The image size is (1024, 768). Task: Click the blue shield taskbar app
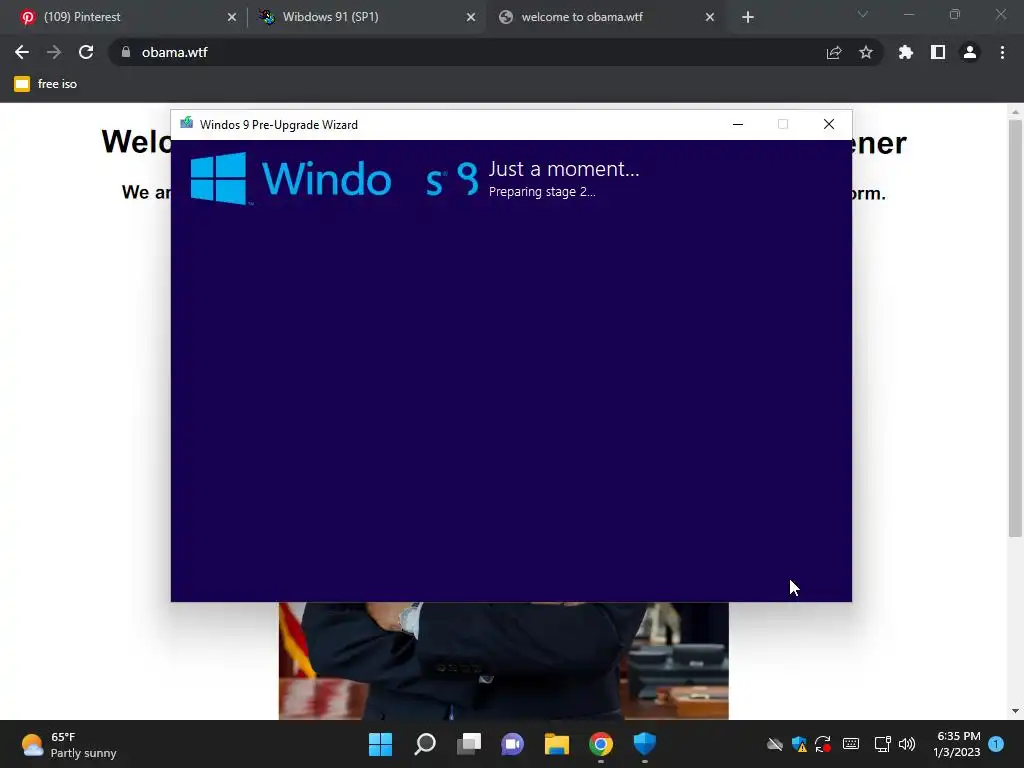click(645, 744)
